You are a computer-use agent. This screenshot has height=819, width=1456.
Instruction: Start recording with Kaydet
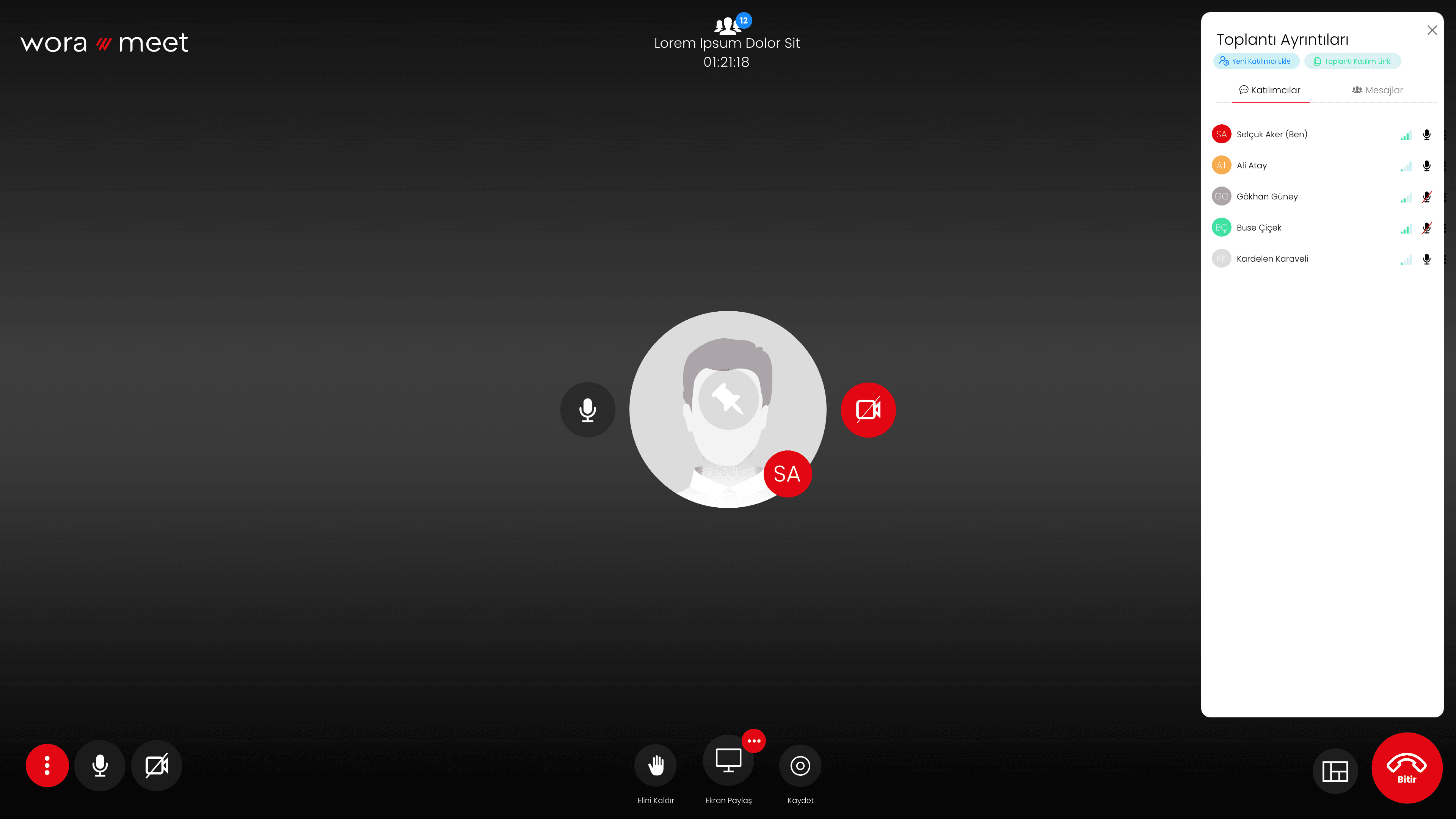coord(800,766)
